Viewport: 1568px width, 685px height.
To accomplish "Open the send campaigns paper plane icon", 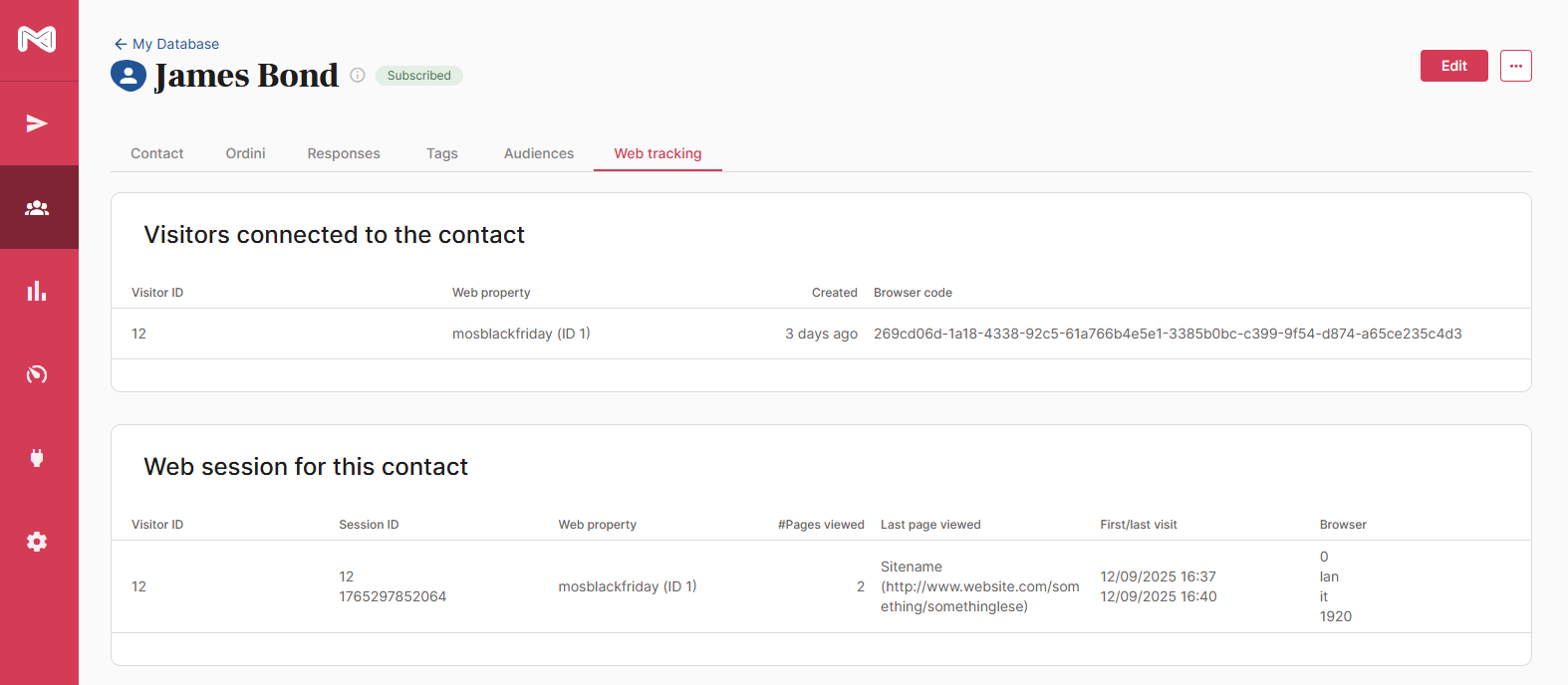I will coord(37,123).
